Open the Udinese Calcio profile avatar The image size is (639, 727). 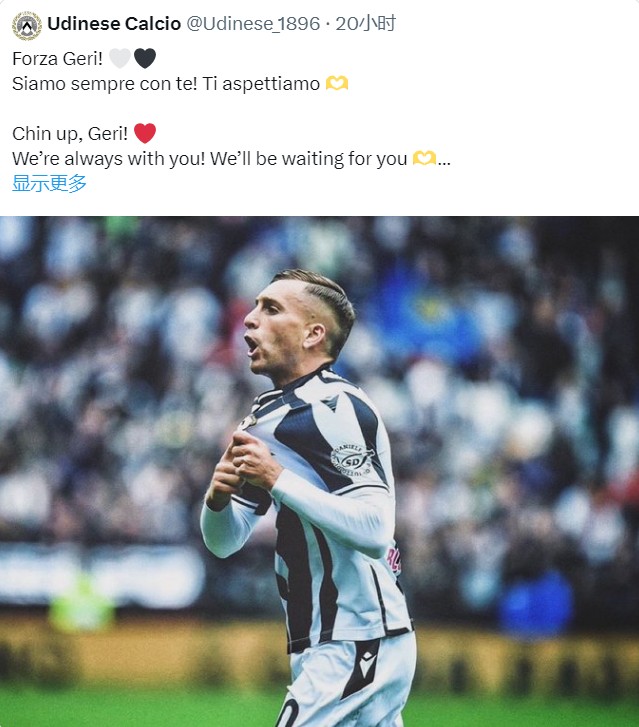pos(26,26)
